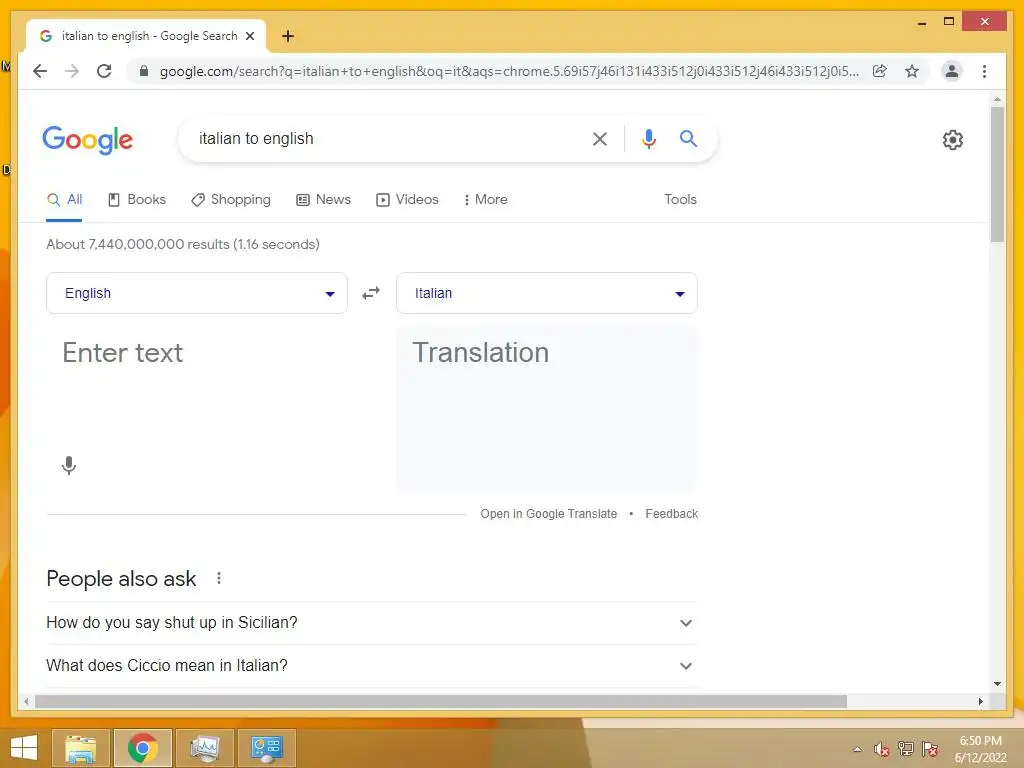Click the Chrome taskbar icon
Viewport: 1024px width, 768px height.
coord(142,748)
